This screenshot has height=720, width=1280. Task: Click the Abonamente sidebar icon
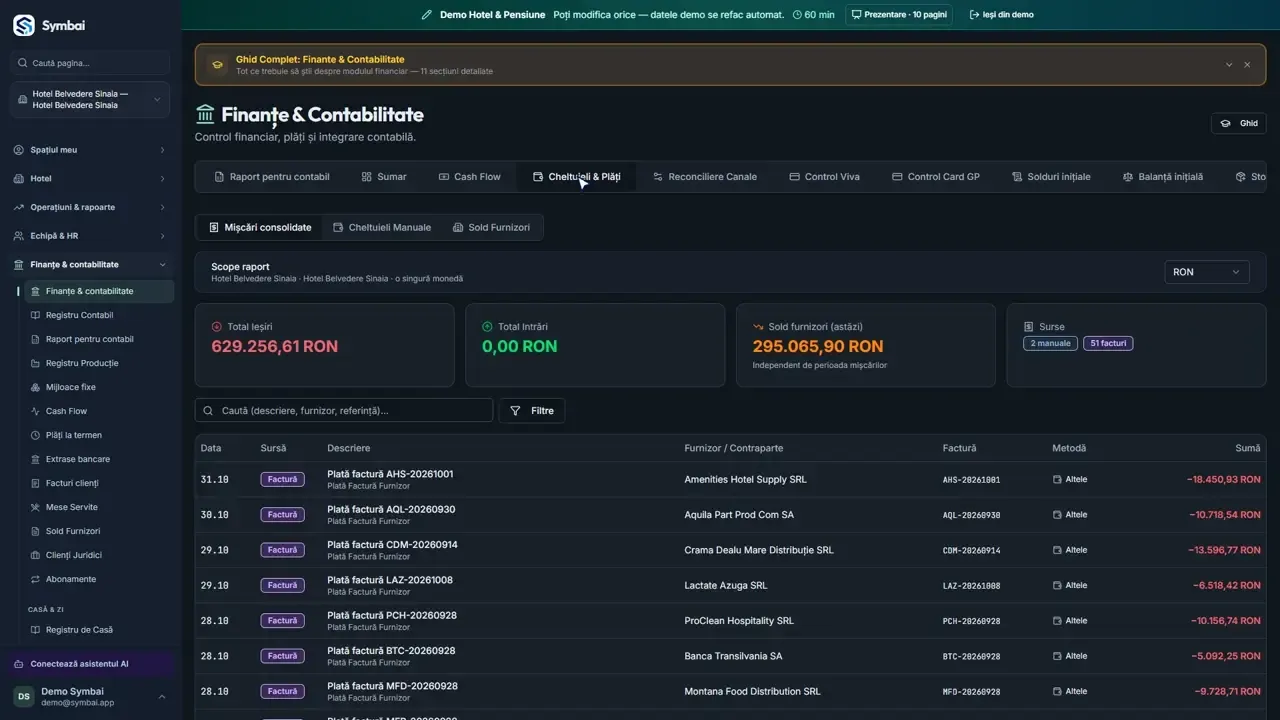pos(36,579)
